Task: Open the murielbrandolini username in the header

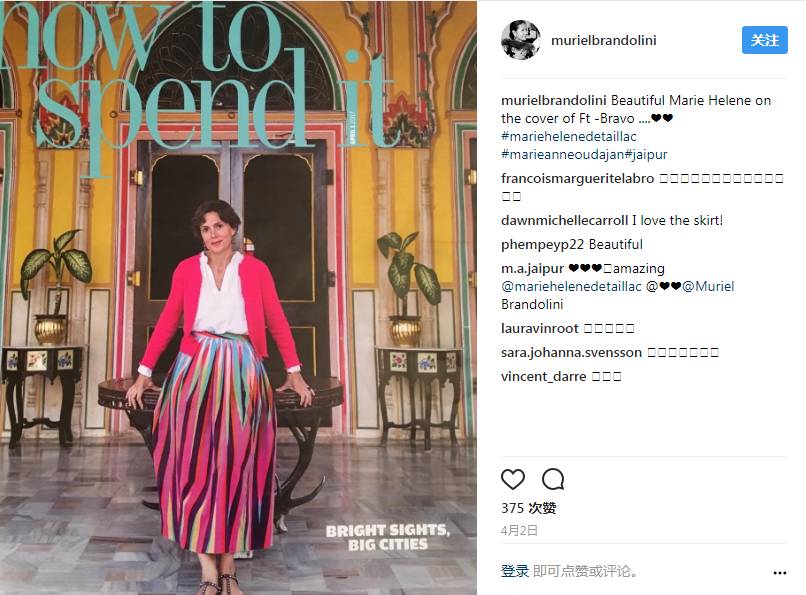Action: tap(603, 40)
